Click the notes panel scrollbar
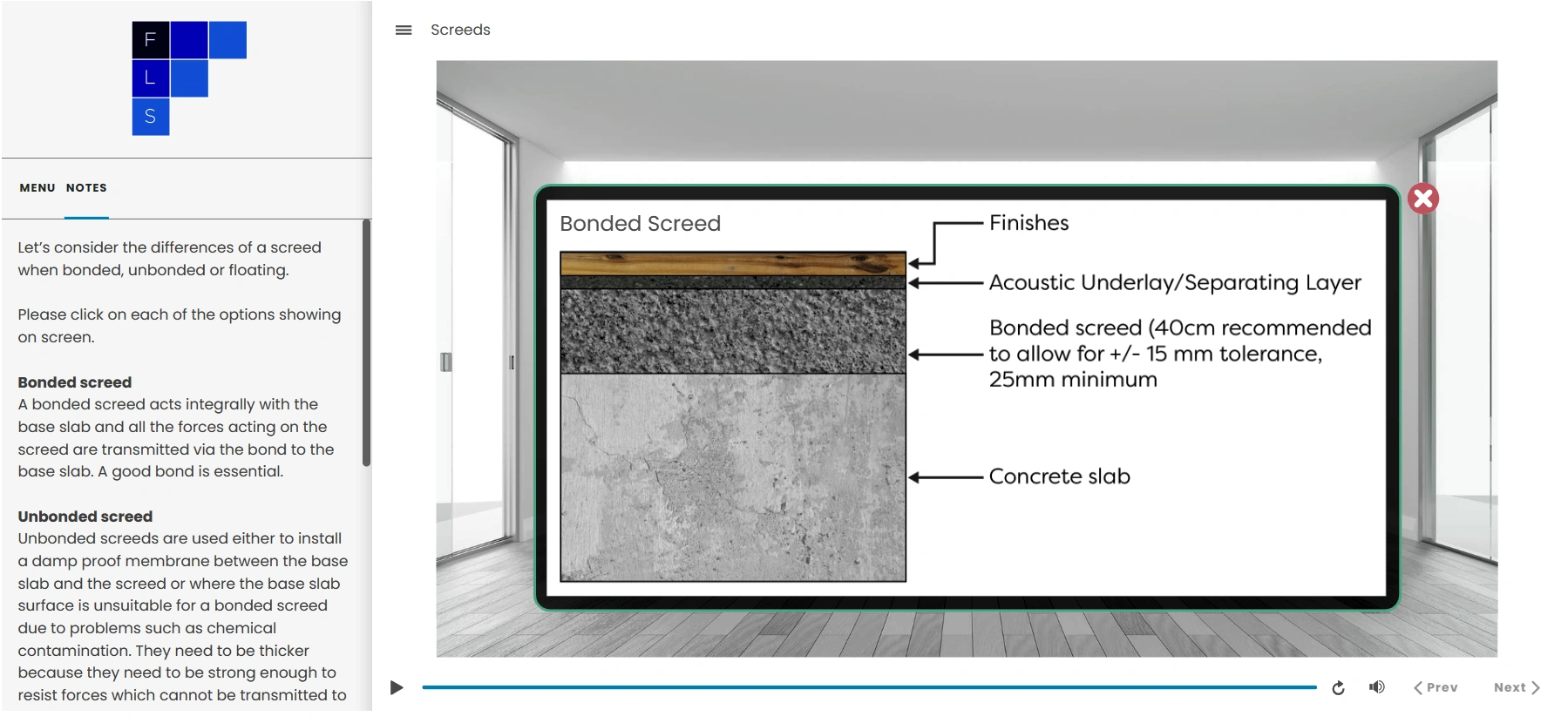 (x=366, y=343)
